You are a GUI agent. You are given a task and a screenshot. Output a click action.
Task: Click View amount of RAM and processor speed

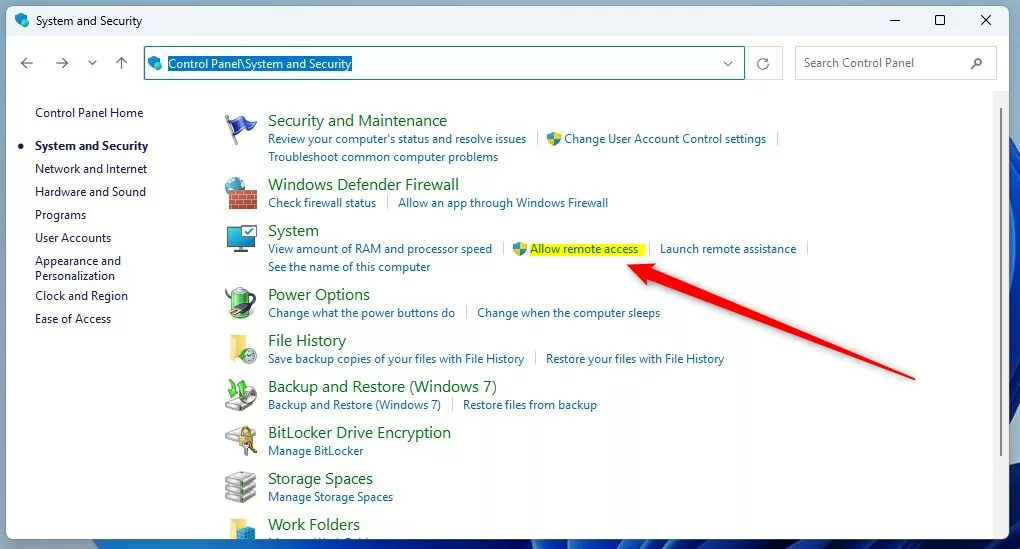380,248
